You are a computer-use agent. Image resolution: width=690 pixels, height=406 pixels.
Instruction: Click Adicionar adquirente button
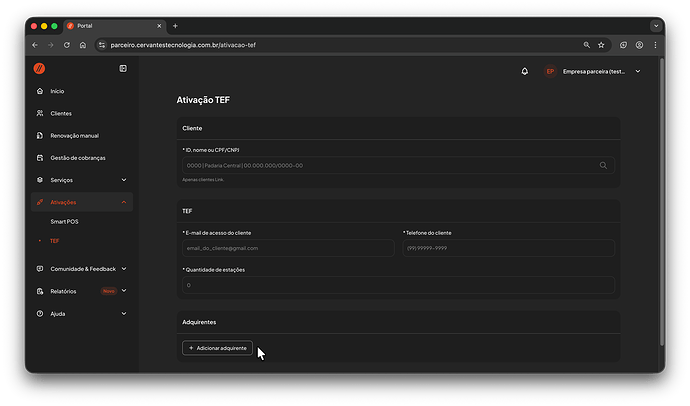tap(217, 348)
